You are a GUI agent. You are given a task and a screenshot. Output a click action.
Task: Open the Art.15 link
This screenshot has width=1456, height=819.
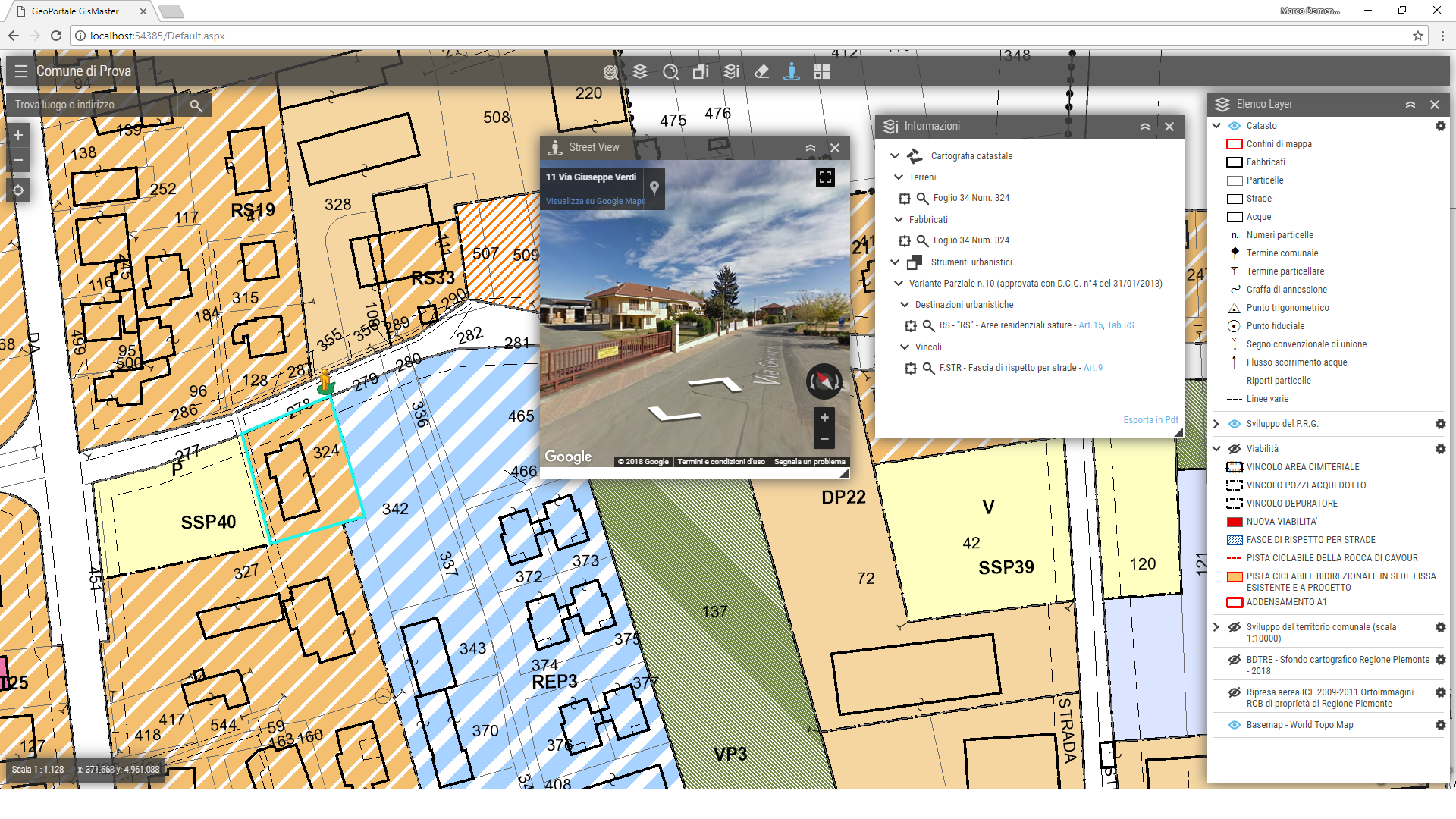[1090, 325]
